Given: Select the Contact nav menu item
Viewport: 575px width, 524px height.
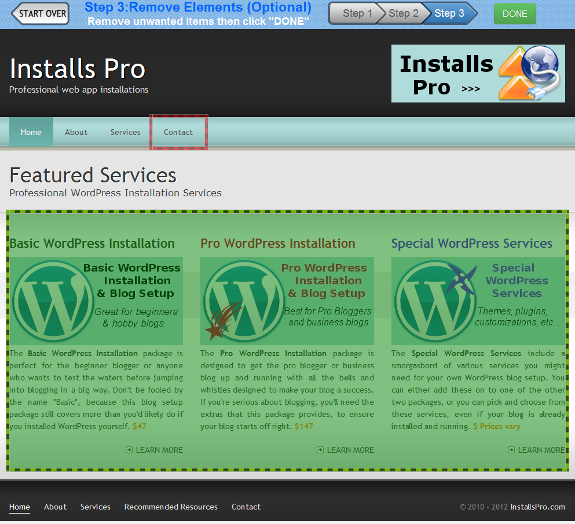Looking at the screenshot, I should tap(178, 132).
